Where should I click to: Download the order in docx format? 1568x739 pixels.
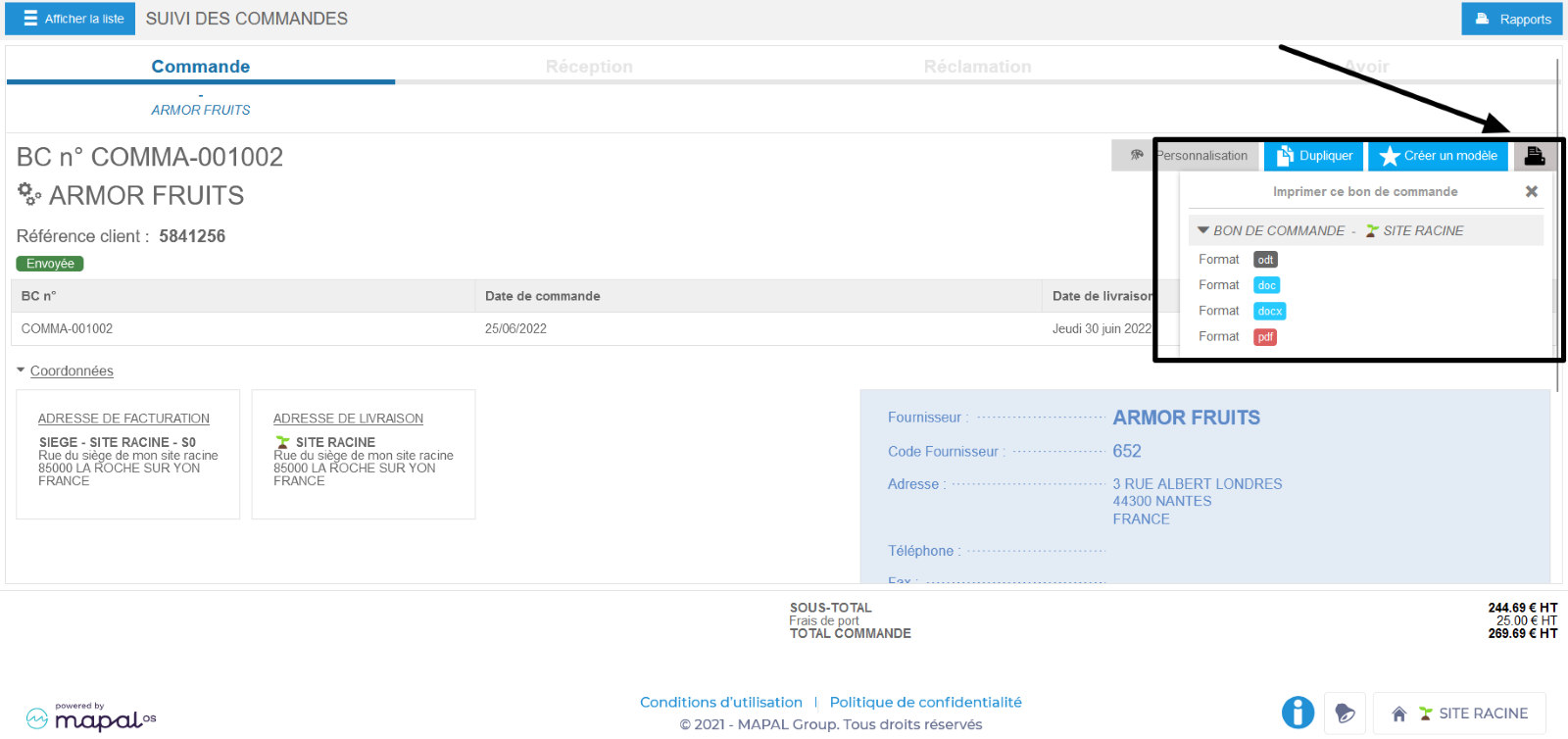point(1270,311)
